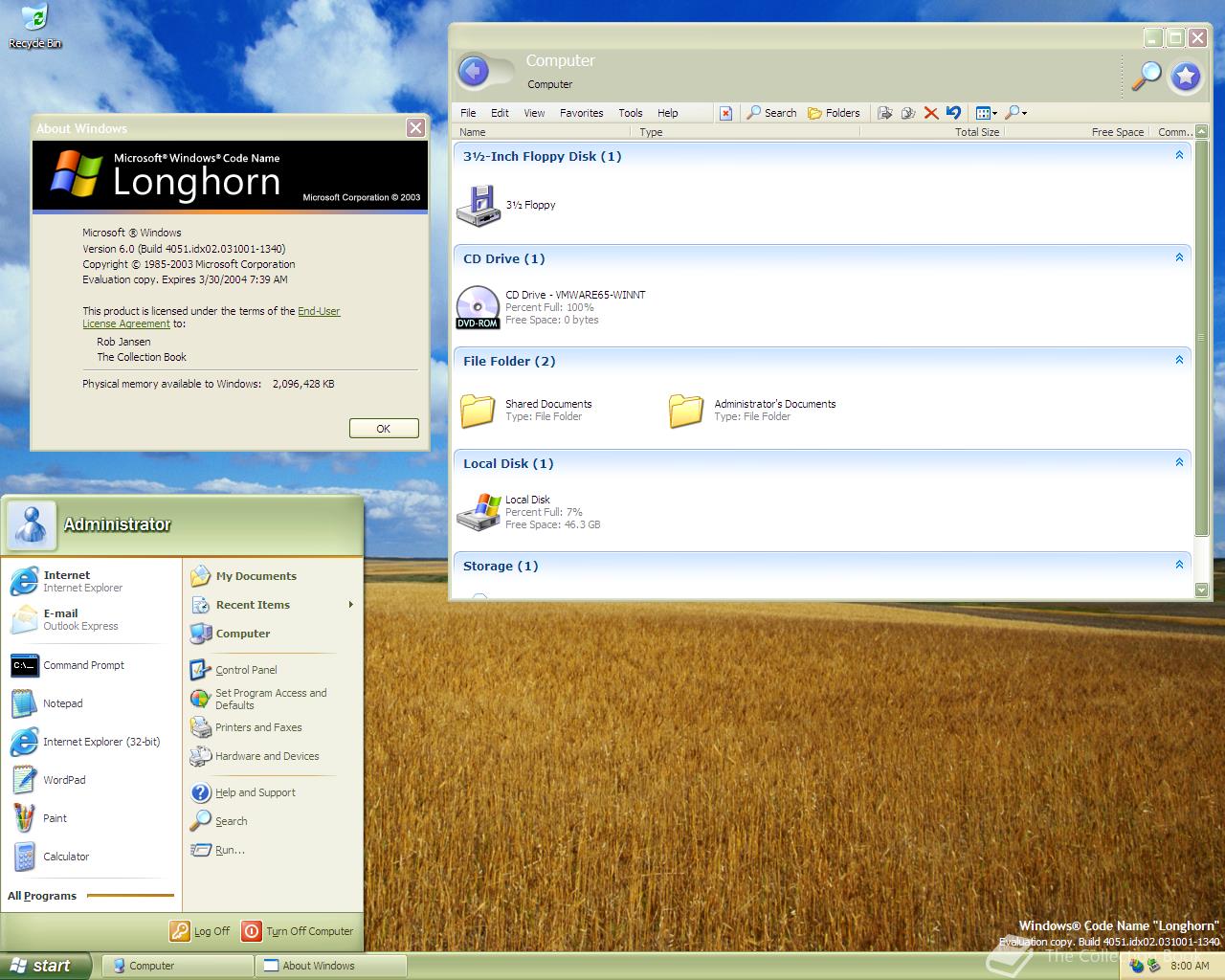
Task: Collapse the 3½-Inch Floppy Disk group
Action: click(1179, 155)
